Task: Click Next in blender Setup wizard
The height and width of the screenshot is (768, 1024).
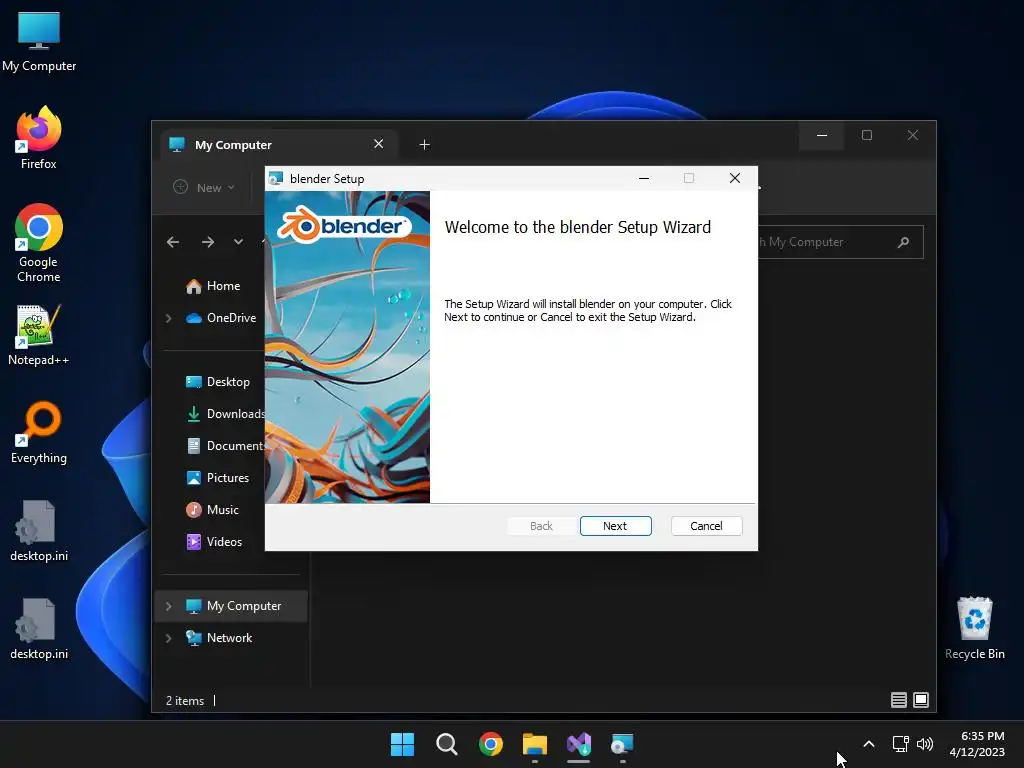Action: pos(615,526)
